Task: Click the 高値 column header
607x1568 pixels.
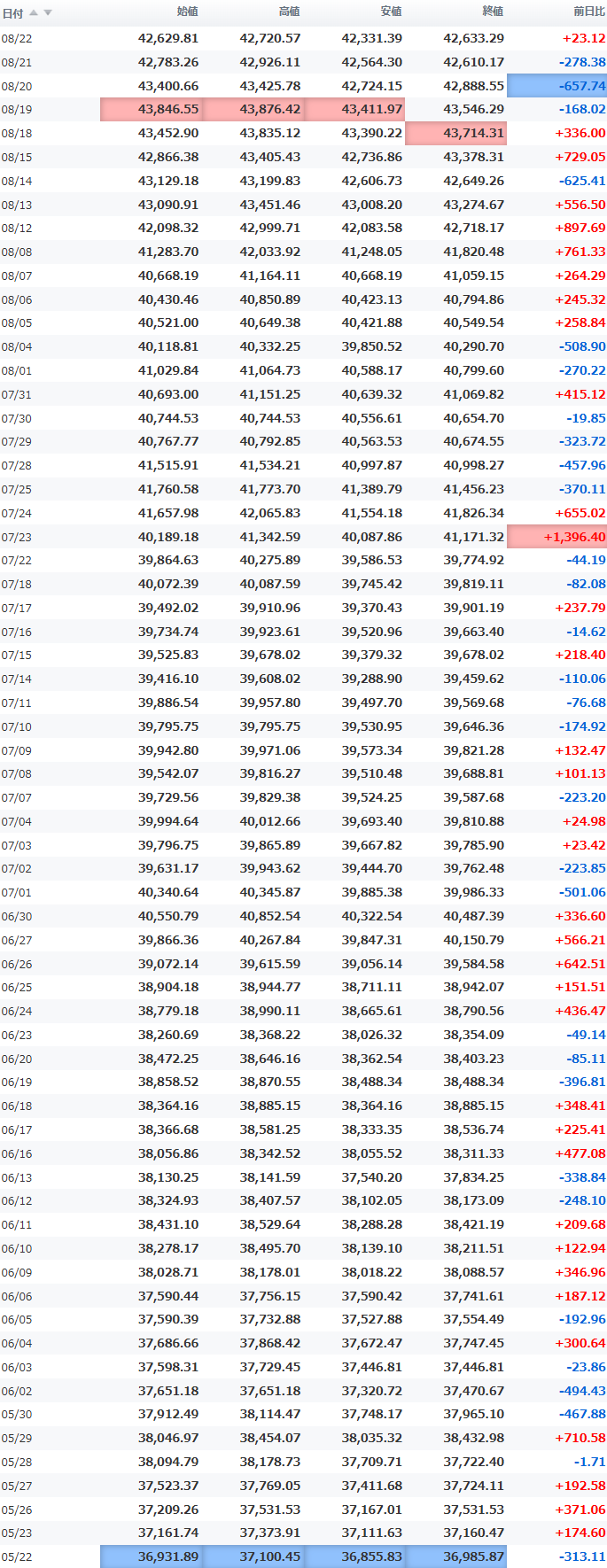Action: pos(289,12)
